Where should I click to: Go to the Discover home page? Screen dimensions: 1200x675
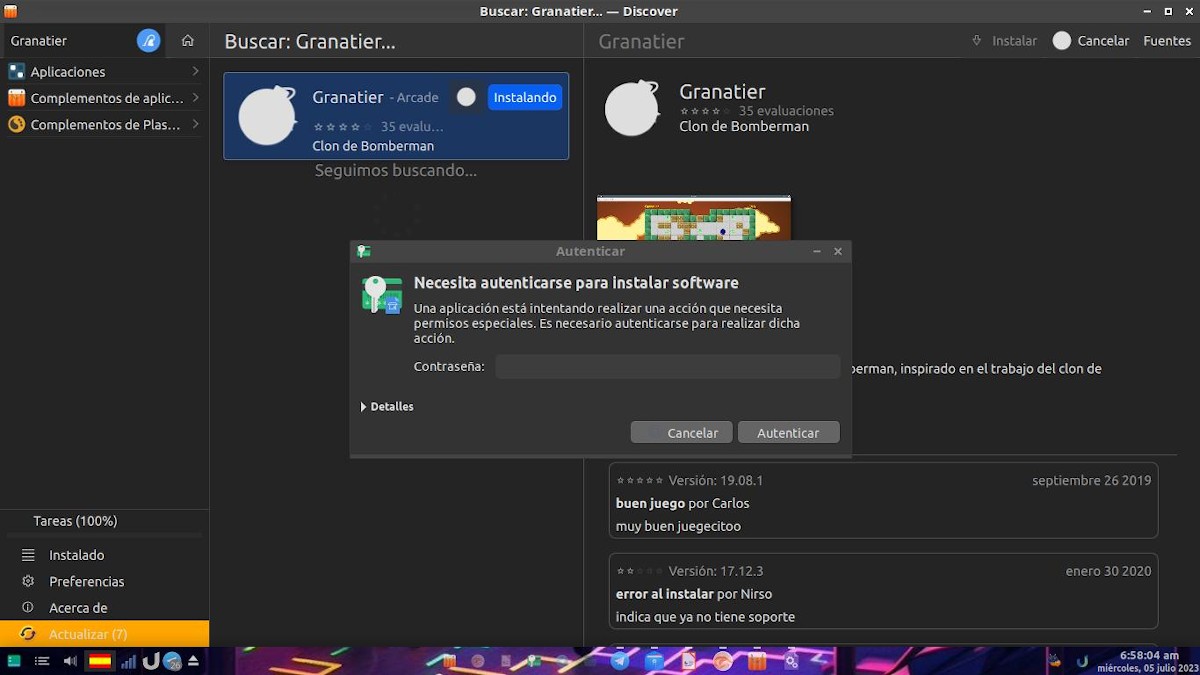coord(187,41)
